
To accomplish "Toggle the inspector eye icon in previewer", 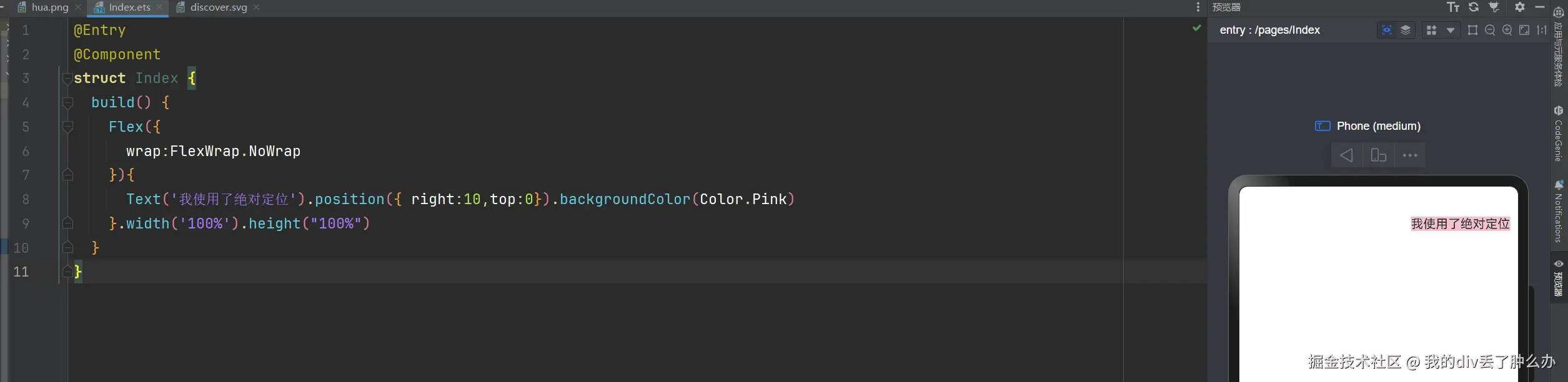I will (1386, 30).
